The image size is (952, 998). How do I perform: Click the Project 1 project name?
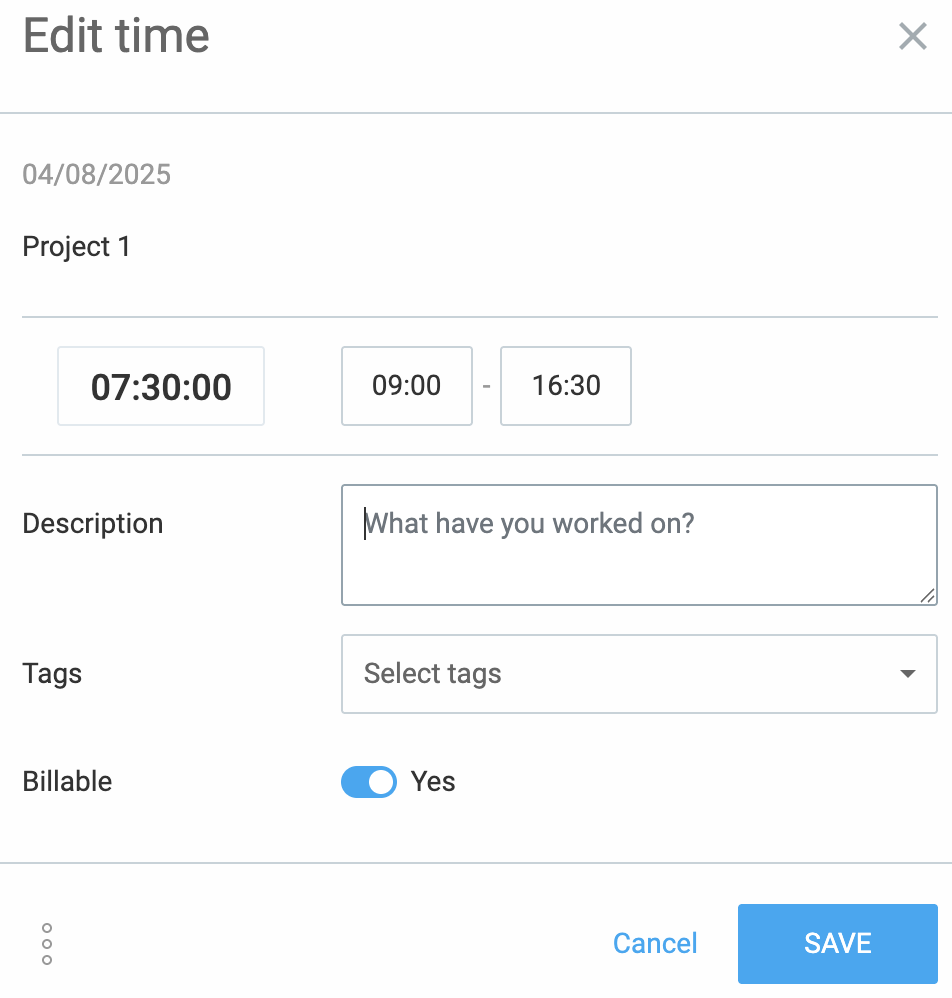(77, 247)
